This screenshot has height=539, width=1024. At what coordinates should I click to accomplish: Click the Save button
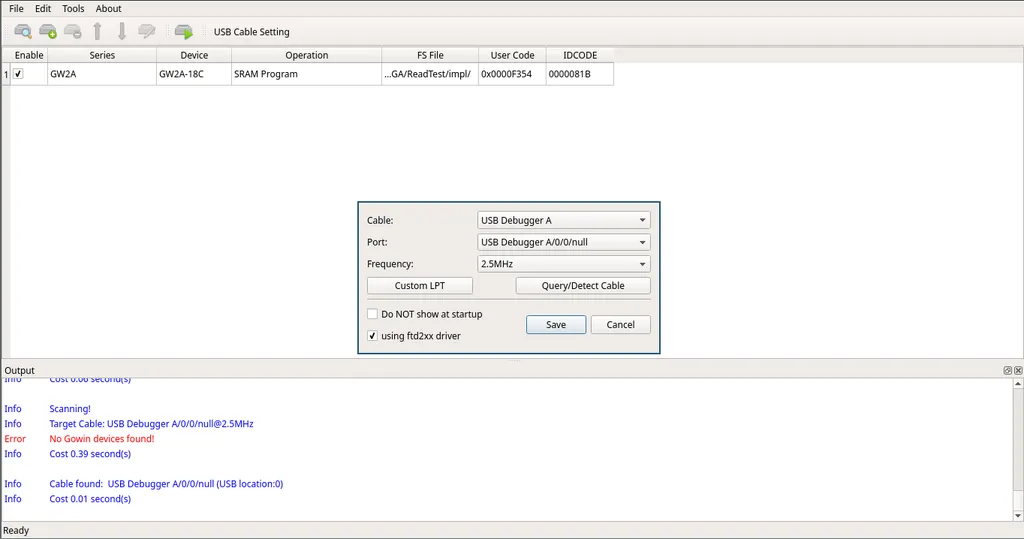tap(556, 325)
